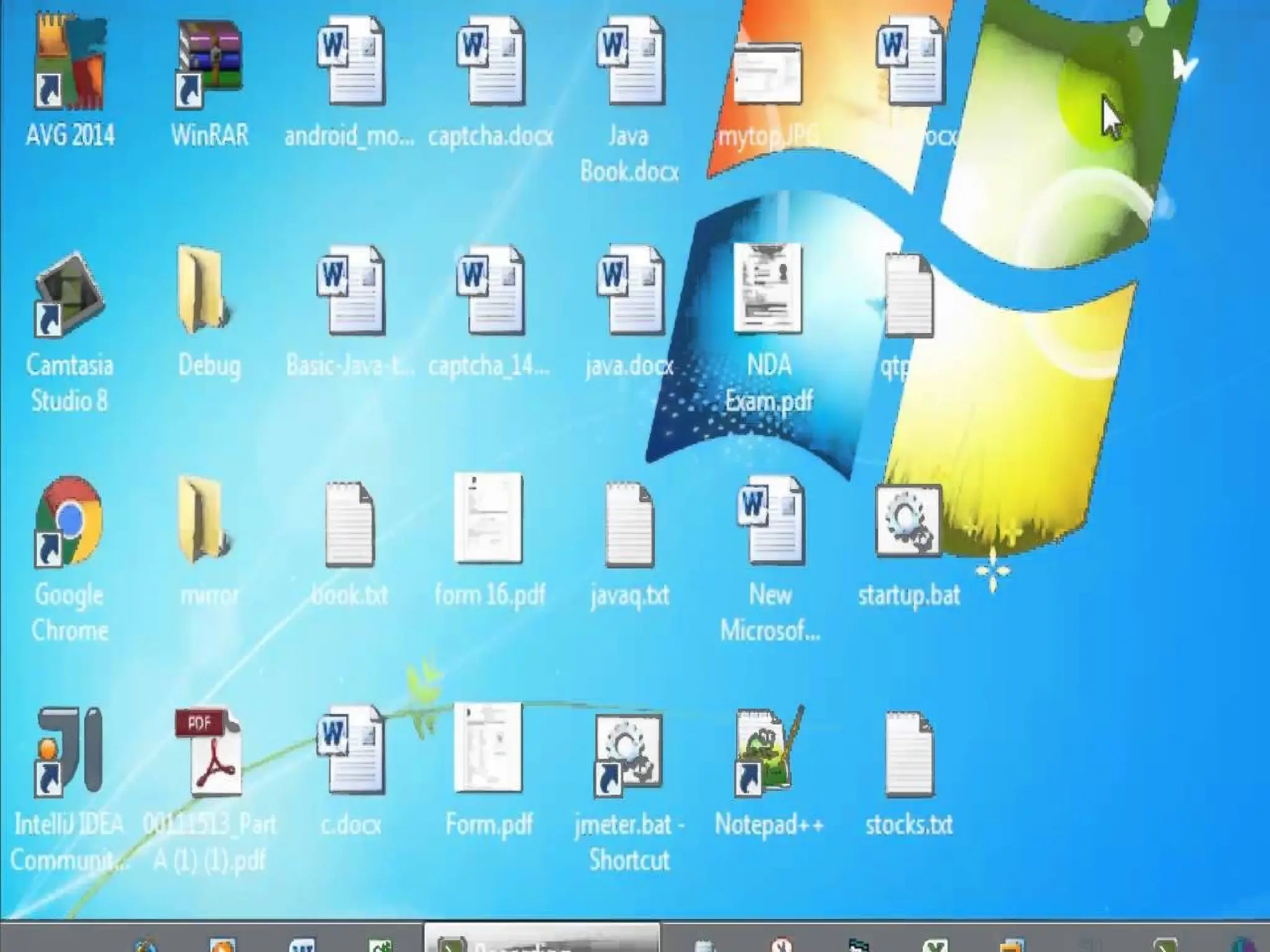Click the Recording taskbar button

(542, 941)
